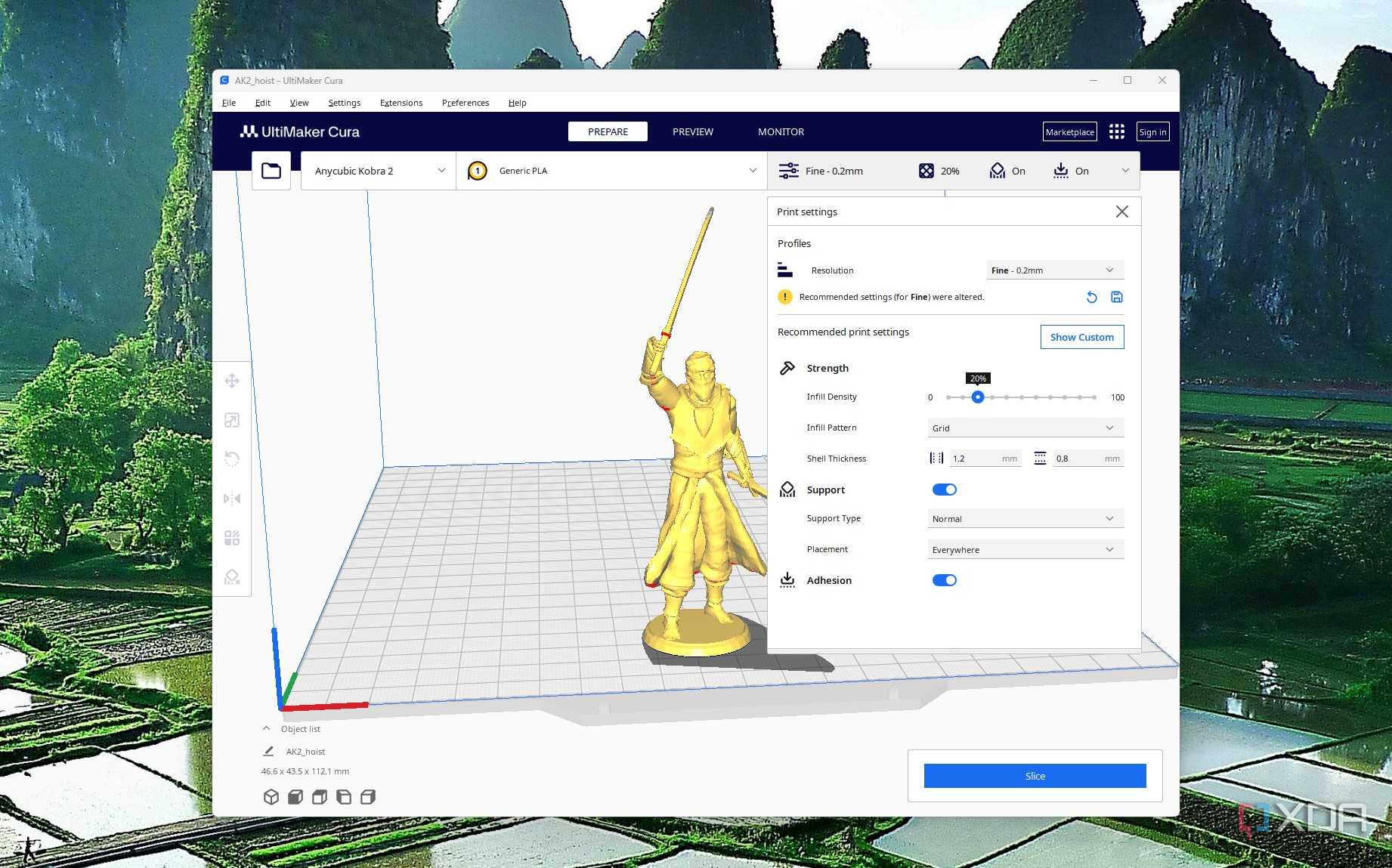Select AK2_hoist in the object list
The height and width of the screenshot is (868, 1392).
point(305,752)
